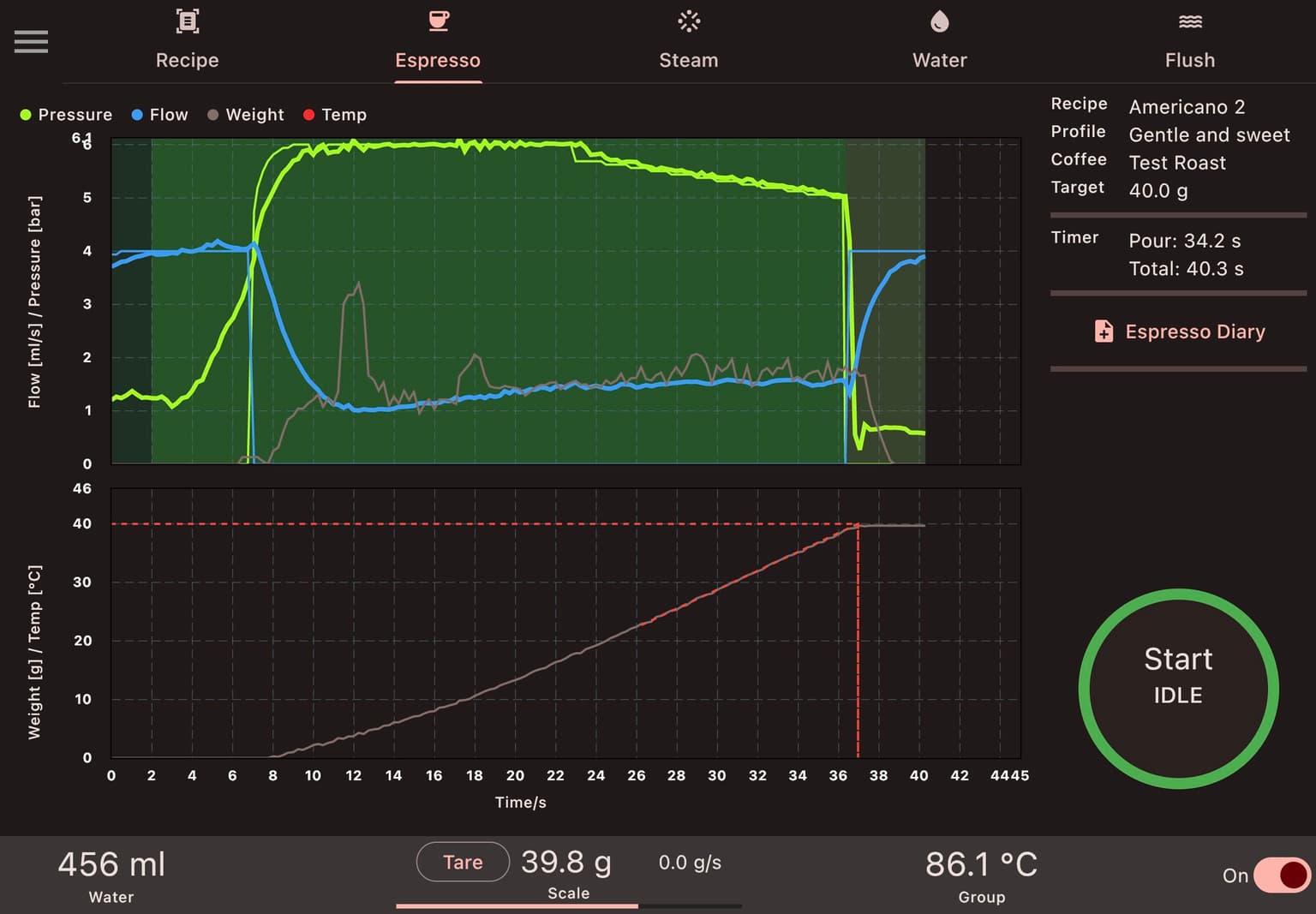Click the Water label under 456 ml
This screenshot has height=914, width=1316.
pos(111,897)
